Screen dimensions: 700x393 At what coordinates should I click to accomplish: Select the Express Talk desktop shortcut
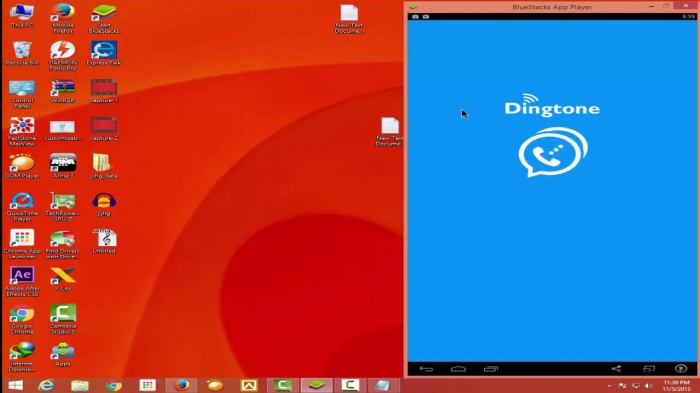tap(104, 53)
